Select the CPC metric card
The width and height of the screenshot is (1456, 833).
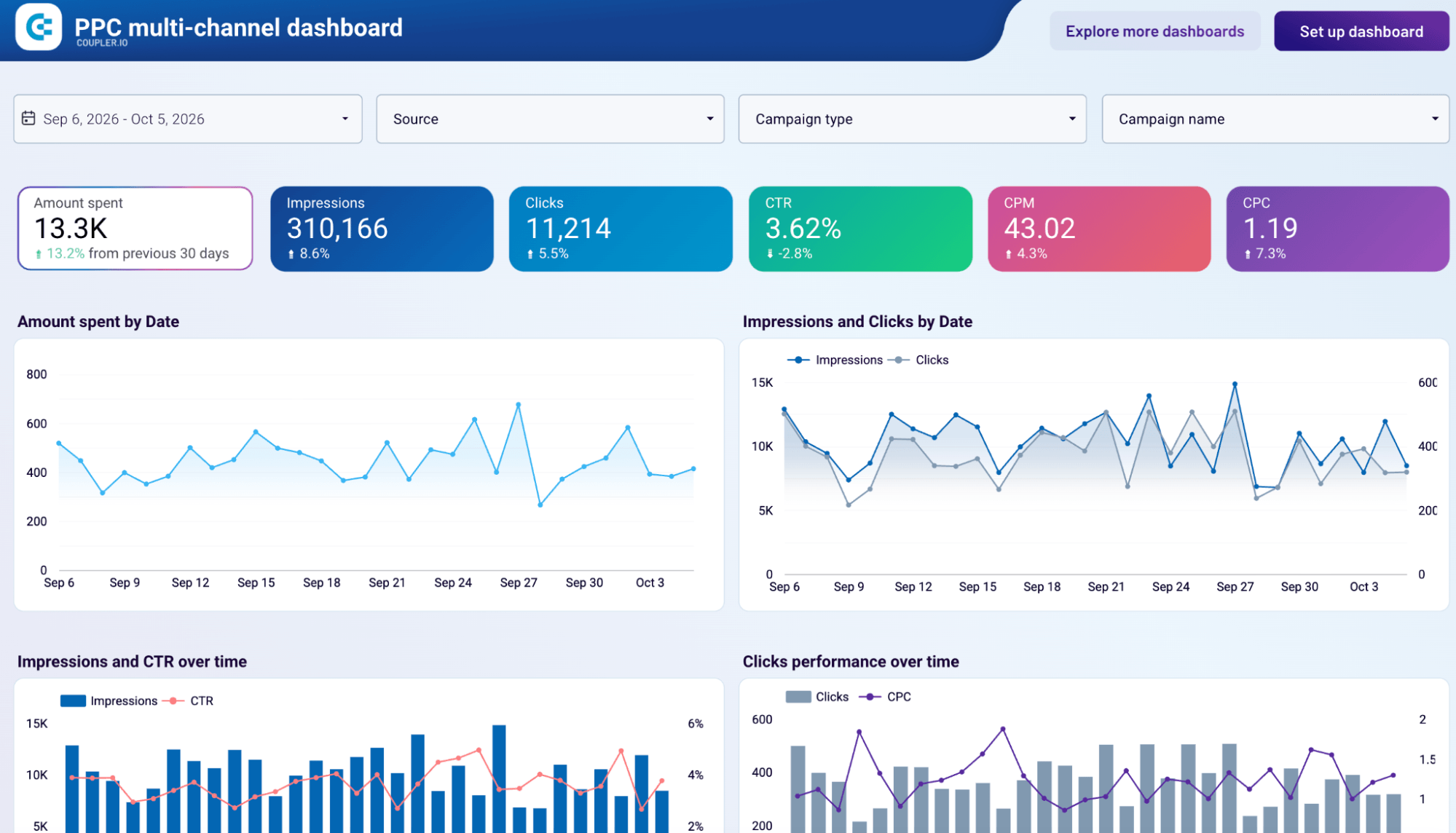(x=1338, y=229)
